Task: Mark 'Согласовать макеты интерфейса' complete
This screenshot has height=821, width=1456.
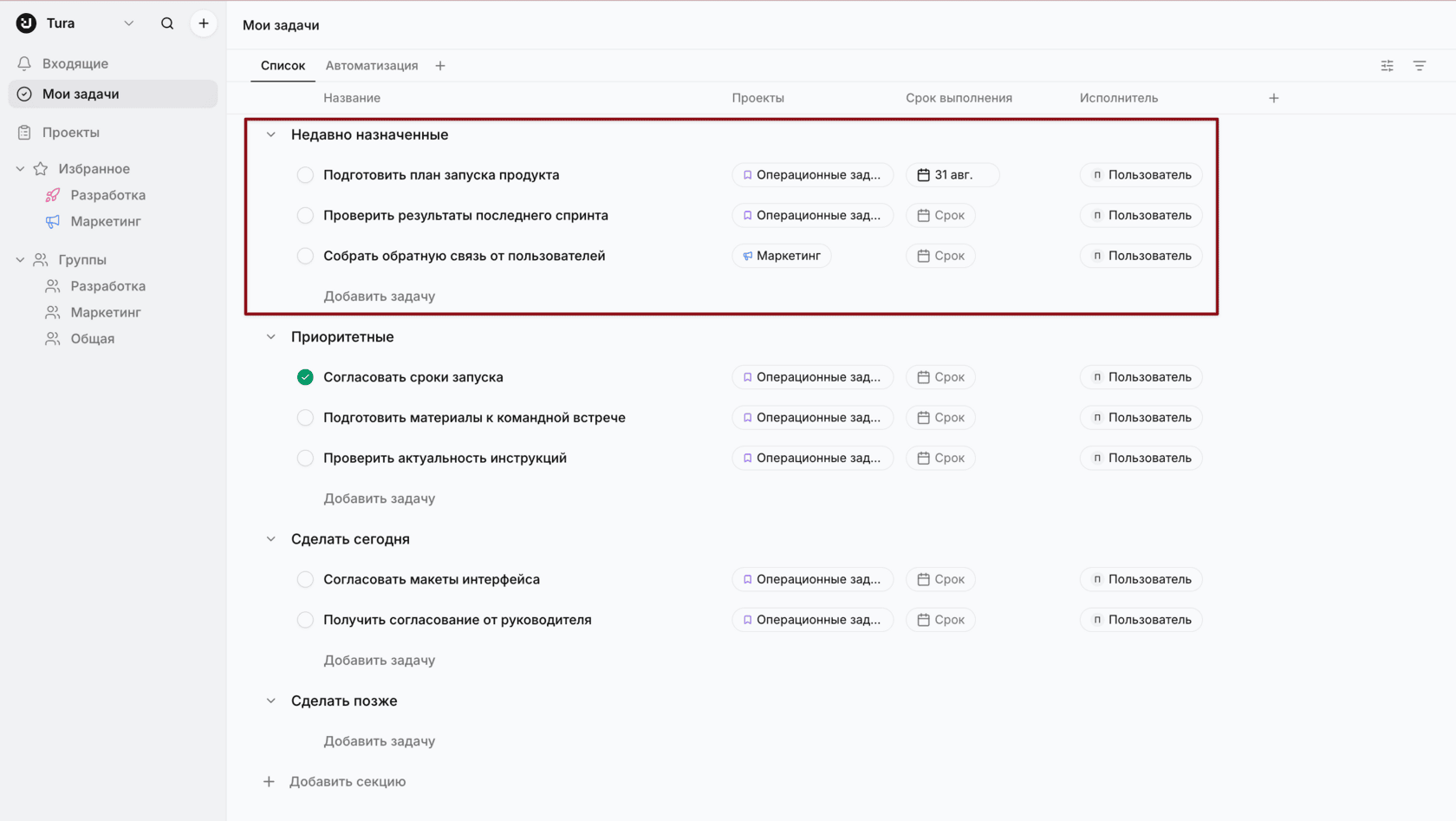Action: tap(305, 580)
